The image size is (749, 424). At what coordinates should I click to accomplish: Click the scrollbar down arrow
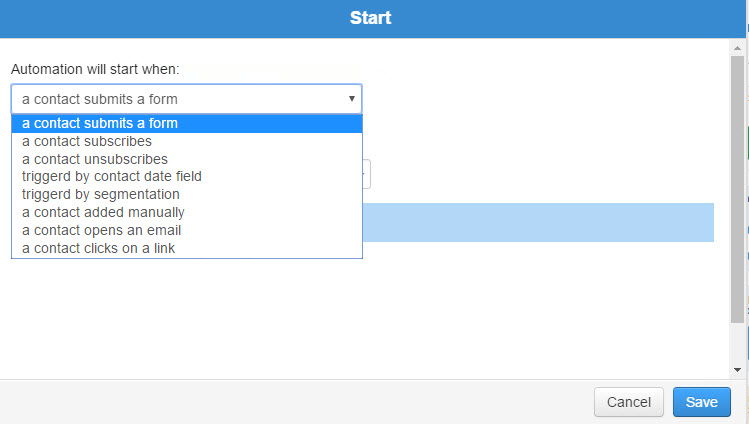coord(737,370)
